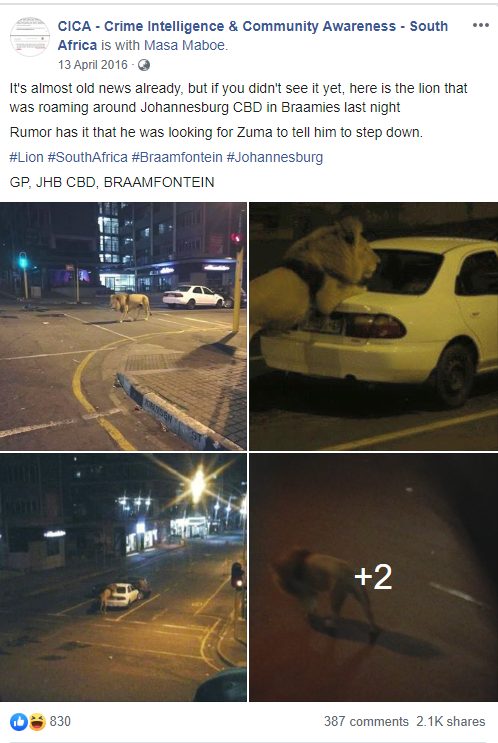Open Masa Maboe's tagged profile
Image resolution: width=498 pixels, height=743 pixels.
pyautogui.click(x=184, y=45)
